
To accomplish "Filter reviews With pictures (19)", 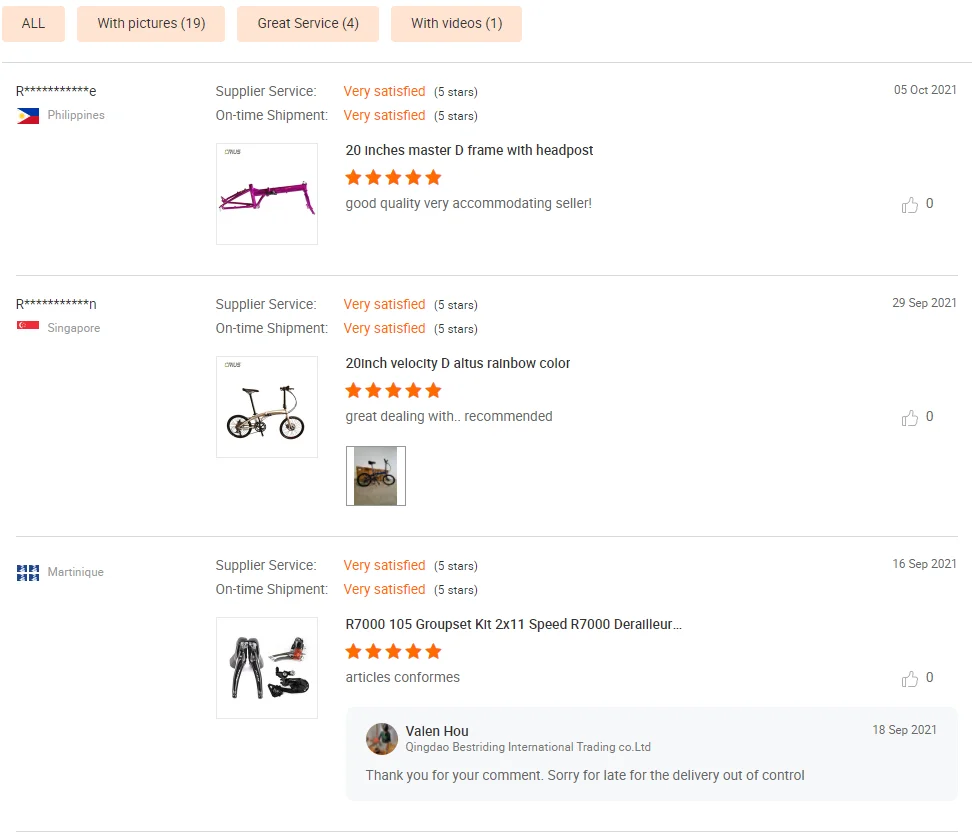I will click(151, 24).
